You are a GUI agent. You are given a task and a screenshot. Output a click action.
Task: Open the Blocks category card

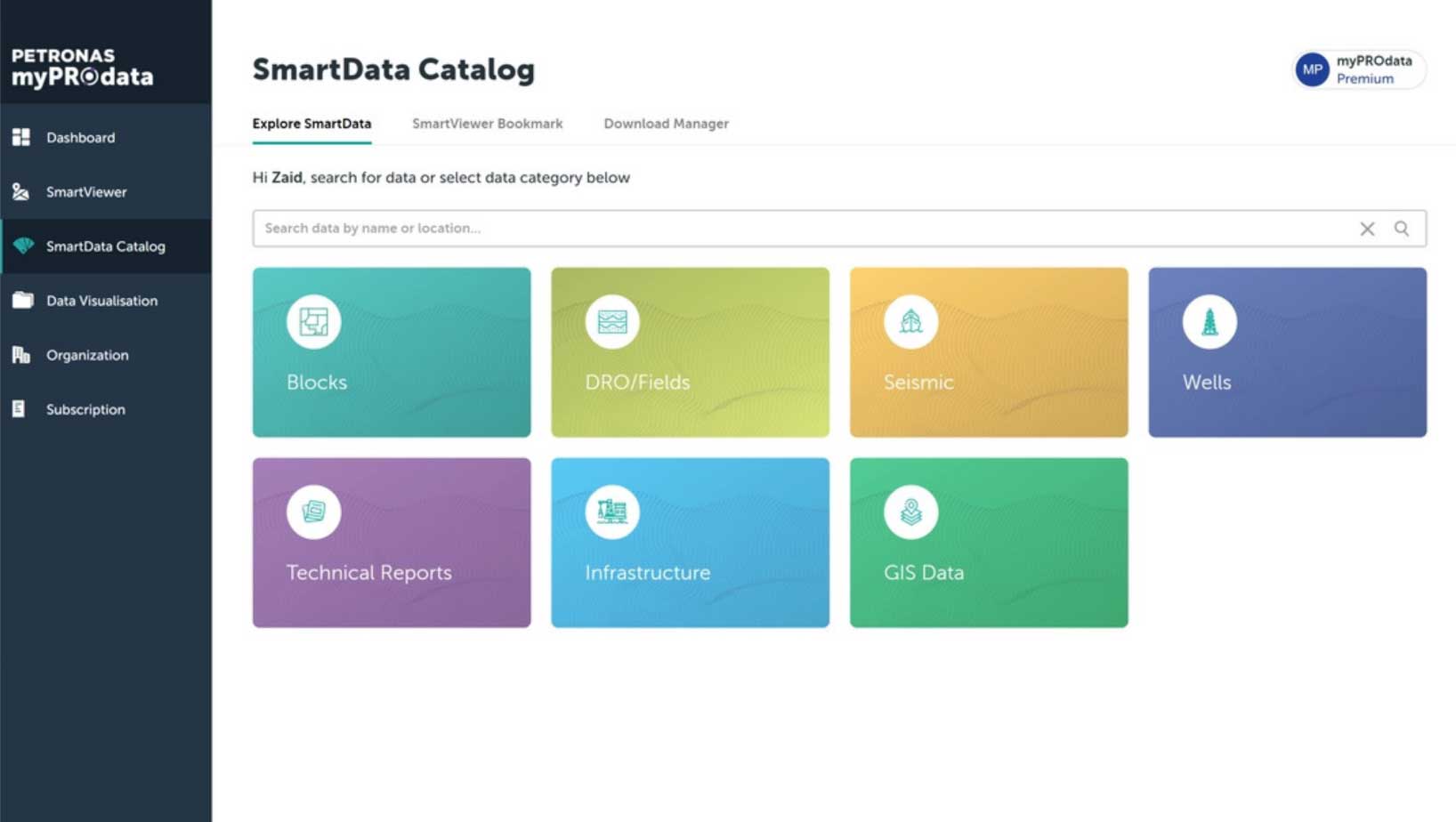point(392,352)
